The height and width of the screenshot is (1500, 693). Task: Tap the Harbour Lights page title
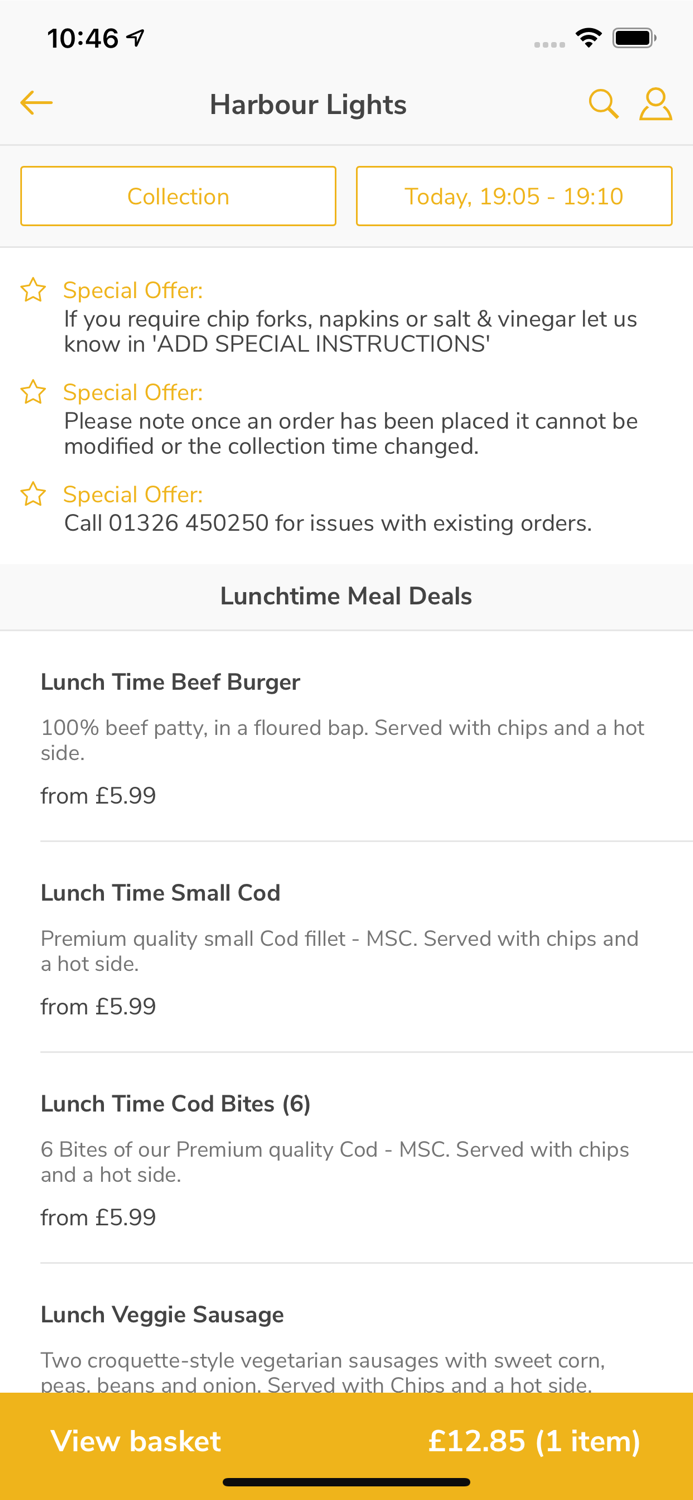[x=308, y=105]
